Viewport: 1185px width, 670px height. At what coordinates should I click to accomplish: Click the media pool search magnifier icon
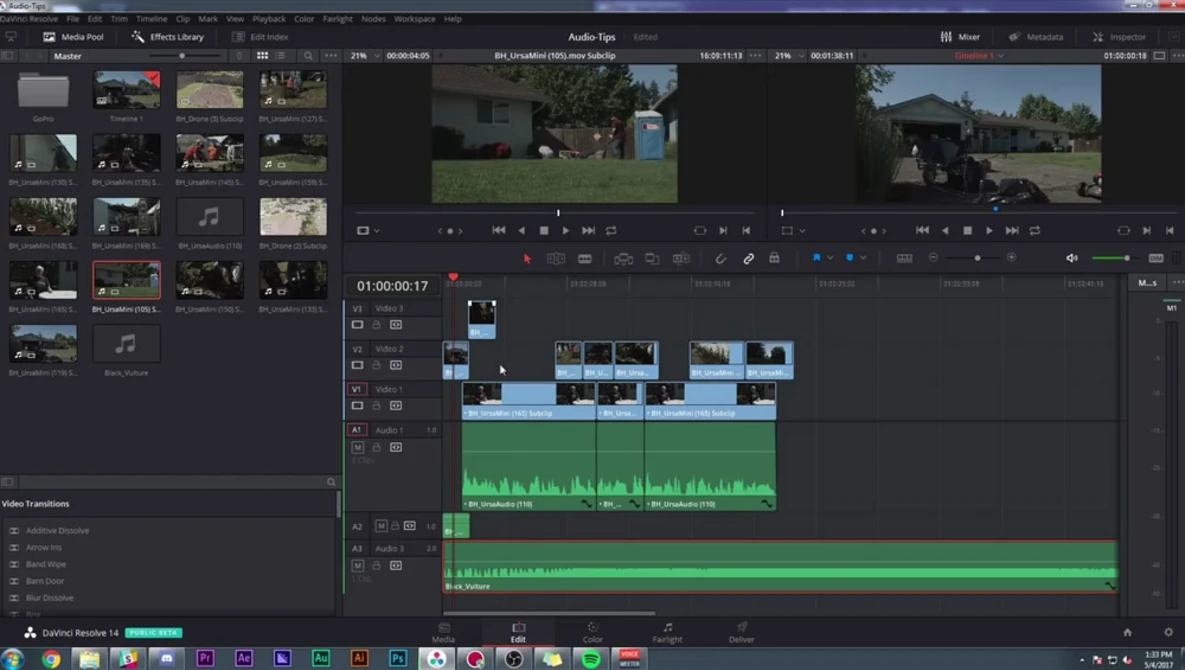click(308, 55)
